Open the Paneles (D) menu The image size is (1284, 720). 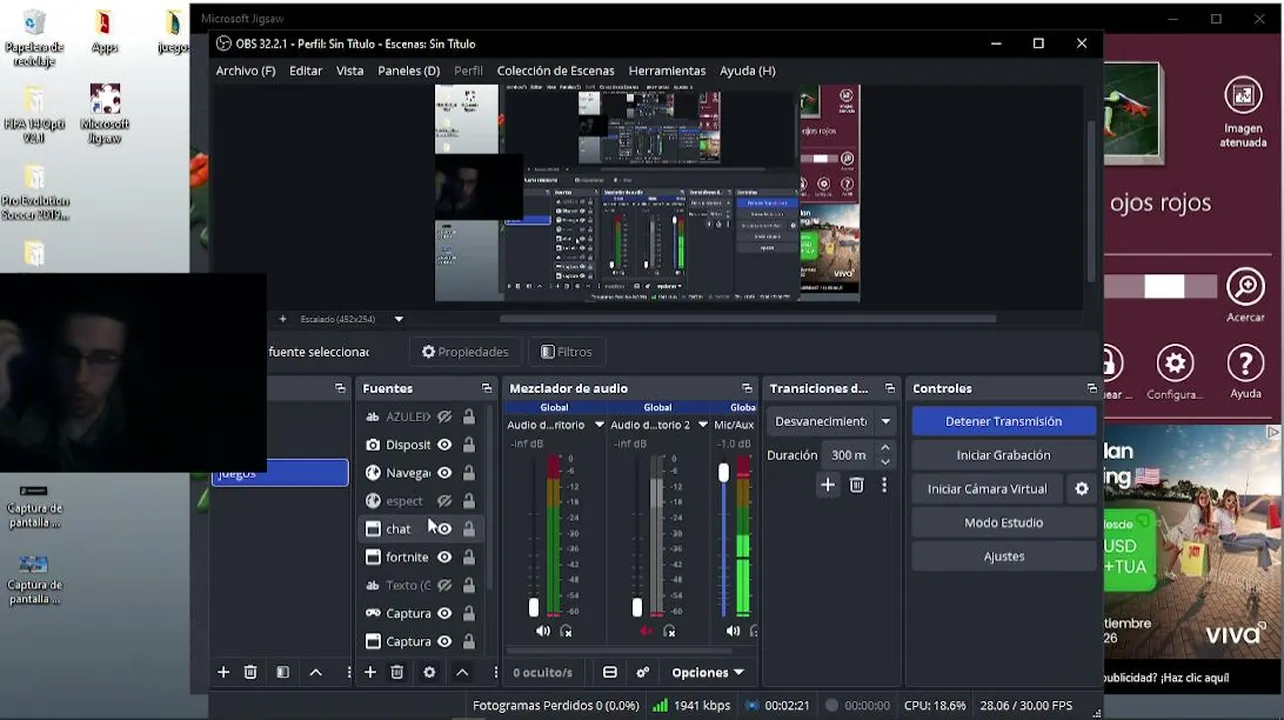[x=409, y=71]
